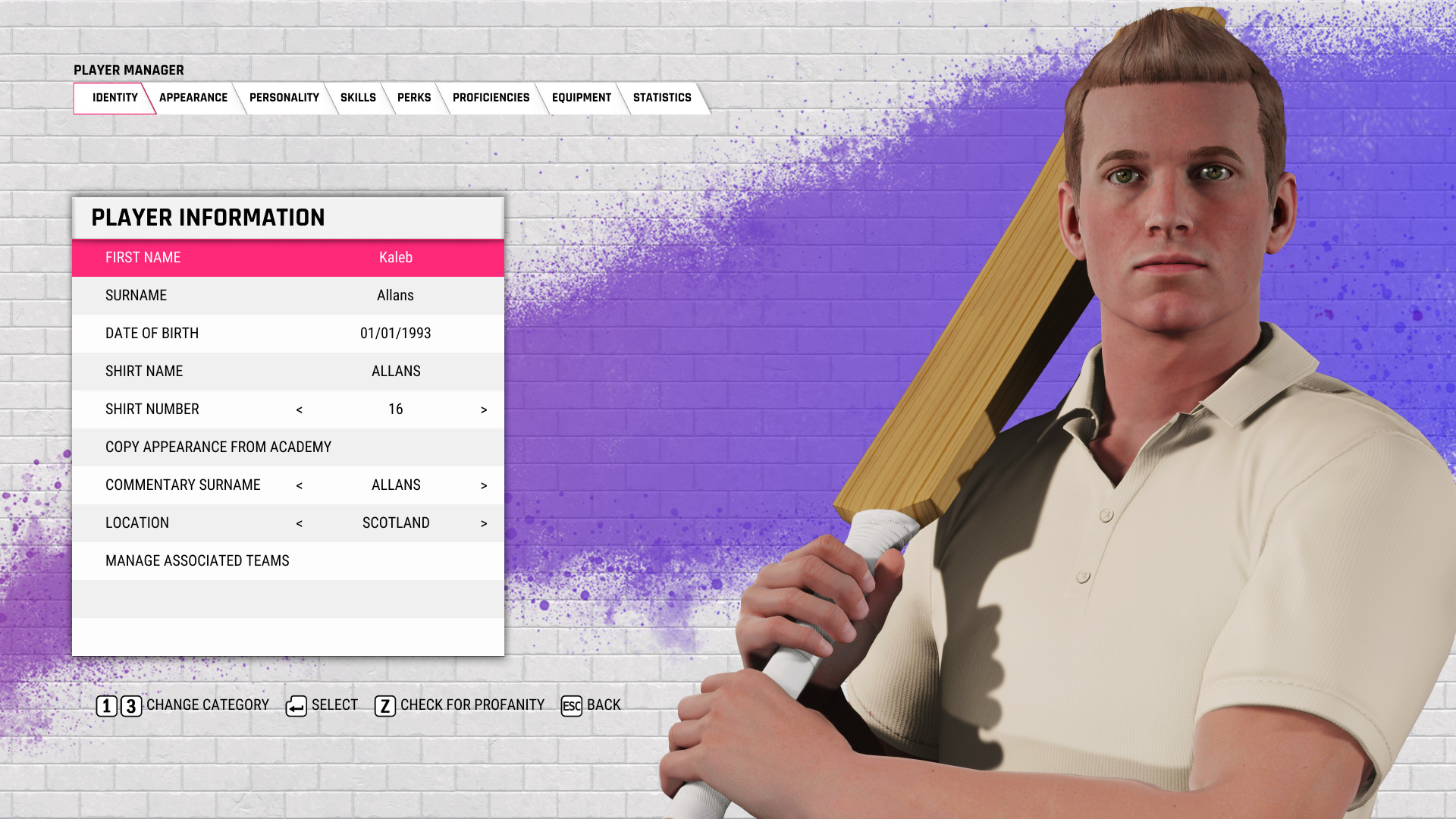1456x819 pixels.
Task: Open Manage Associated Teams
Action: click(x=197, y=561)
